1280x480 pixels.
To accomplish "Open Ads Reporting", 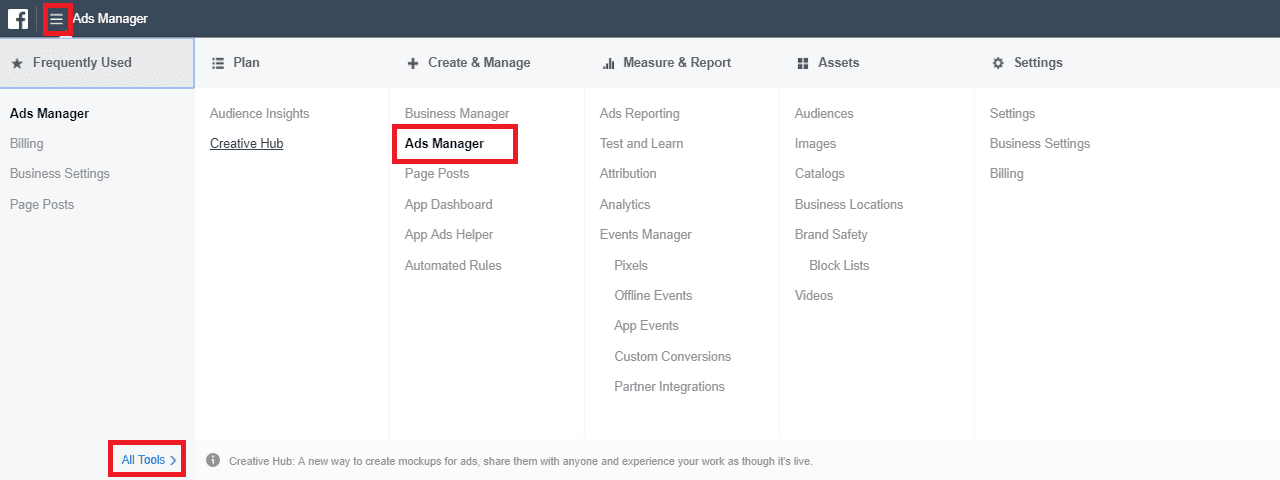I will (640, 113).
